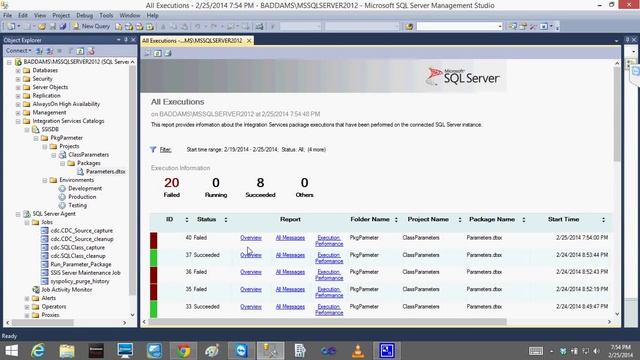Click the Object Explorer horizontal scrollbar thumb
This screenshot has width=640, height=360.
tap(42, 323)
